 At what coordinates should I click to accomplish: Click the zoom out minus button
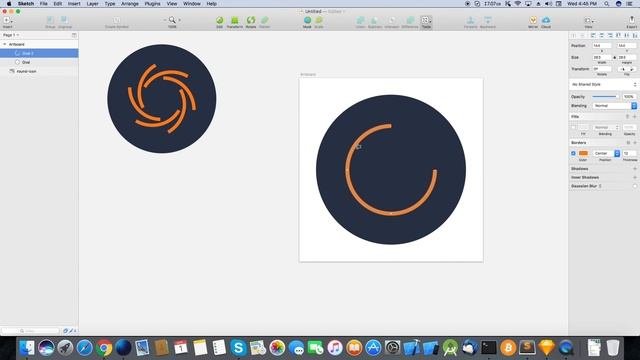click(165, 20)
